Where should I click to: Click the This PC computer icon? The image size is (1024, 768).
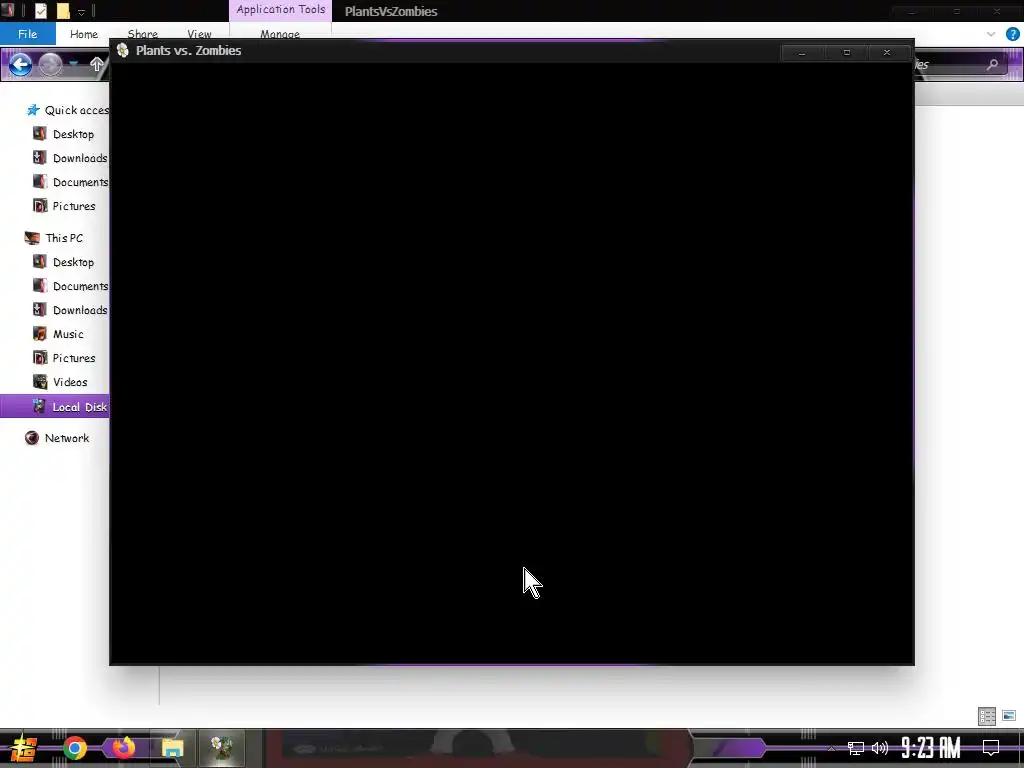(32, 238)
